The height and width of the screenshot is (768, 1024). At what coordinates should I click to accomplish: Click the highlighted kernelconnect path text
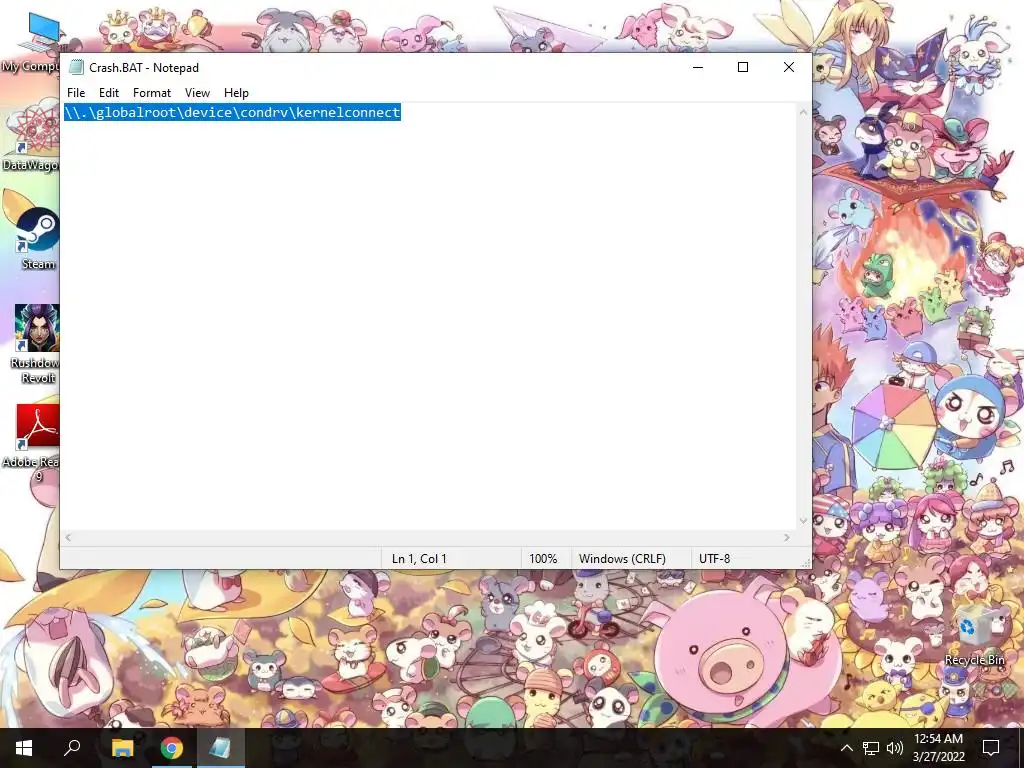pos(232,112)
